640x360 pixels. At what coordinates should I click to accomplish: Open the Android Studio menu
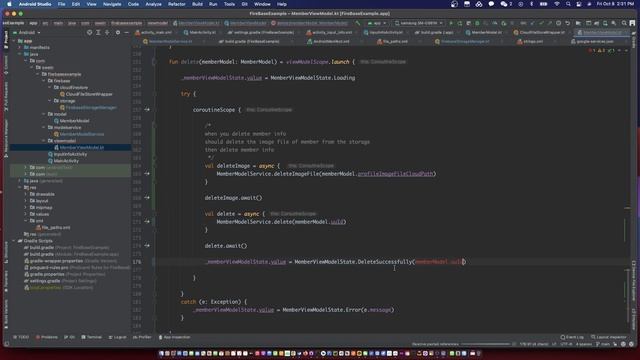[35, 4]
